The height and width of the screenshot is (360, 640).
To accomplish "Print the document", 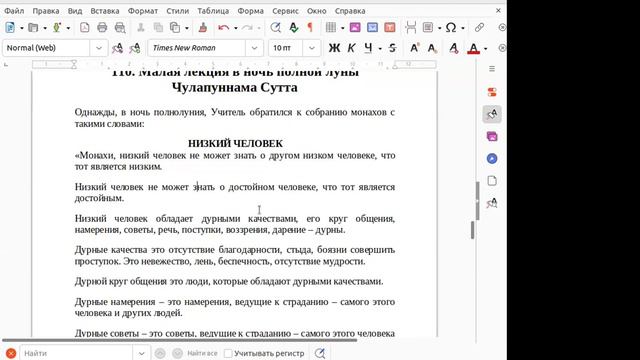I will [x=102, y=27].
